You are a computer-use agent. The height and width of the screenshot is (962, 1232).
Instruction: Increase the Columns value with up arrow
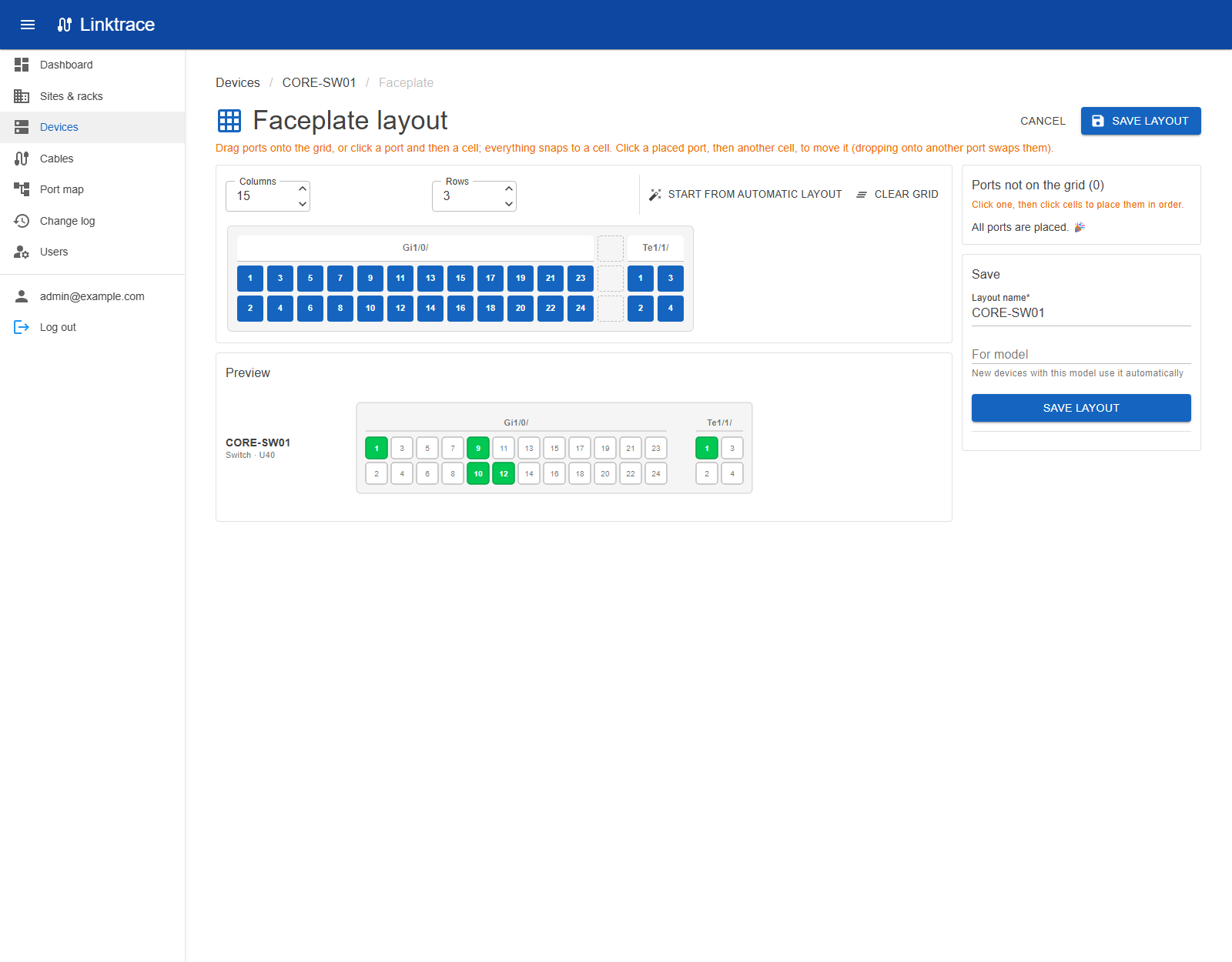303,189
